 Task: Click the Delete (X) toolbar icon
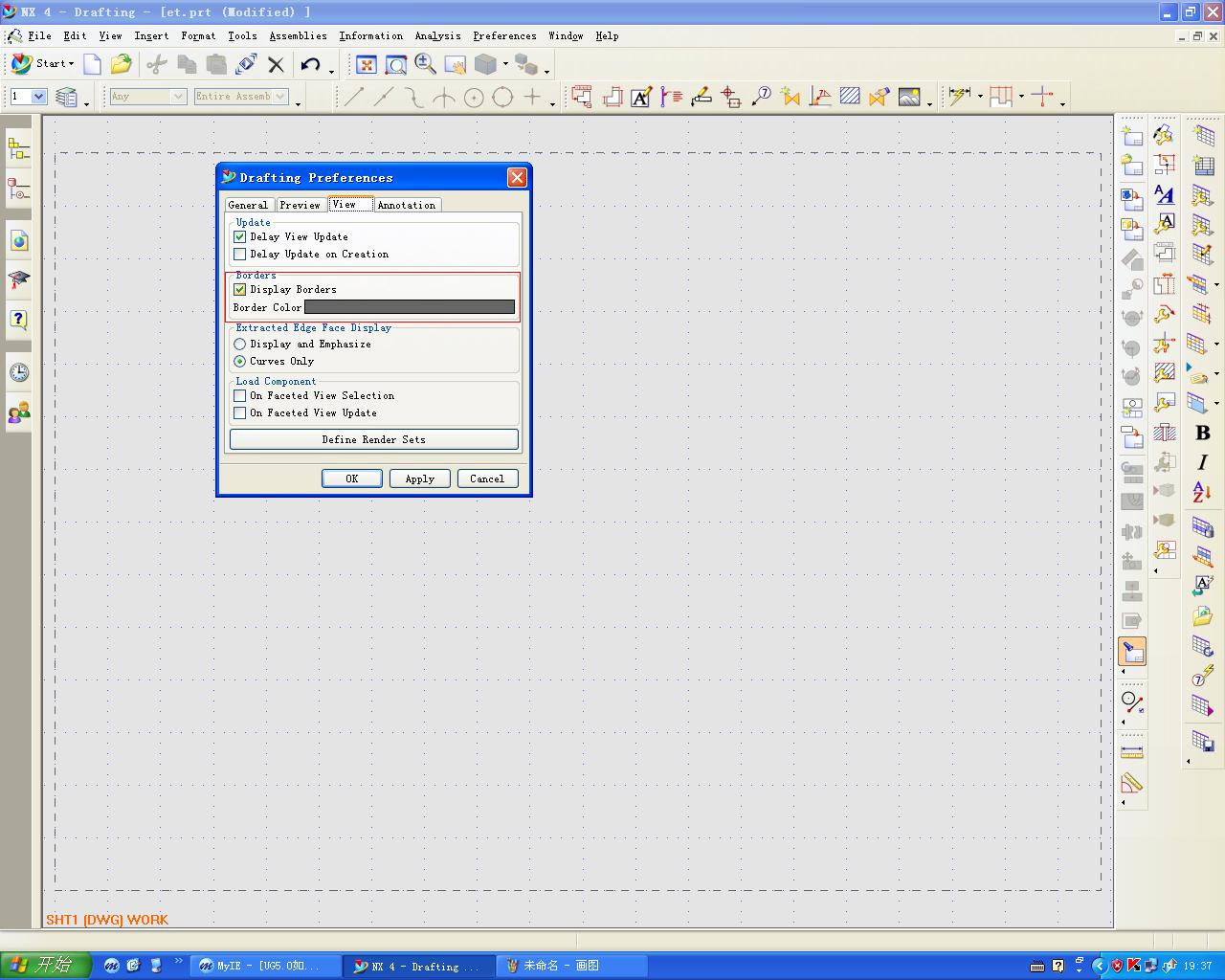pyautogui.click(x=277, y=64)
